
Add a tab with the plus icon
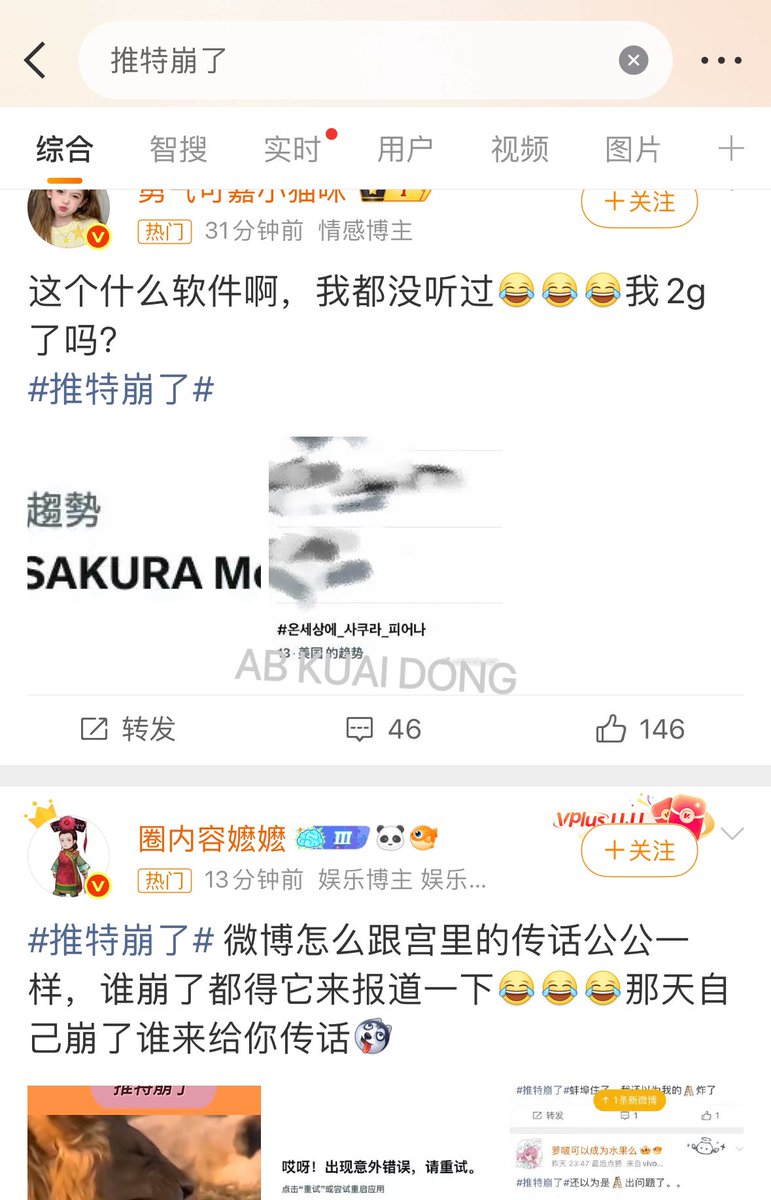click(x=731, y=150)
